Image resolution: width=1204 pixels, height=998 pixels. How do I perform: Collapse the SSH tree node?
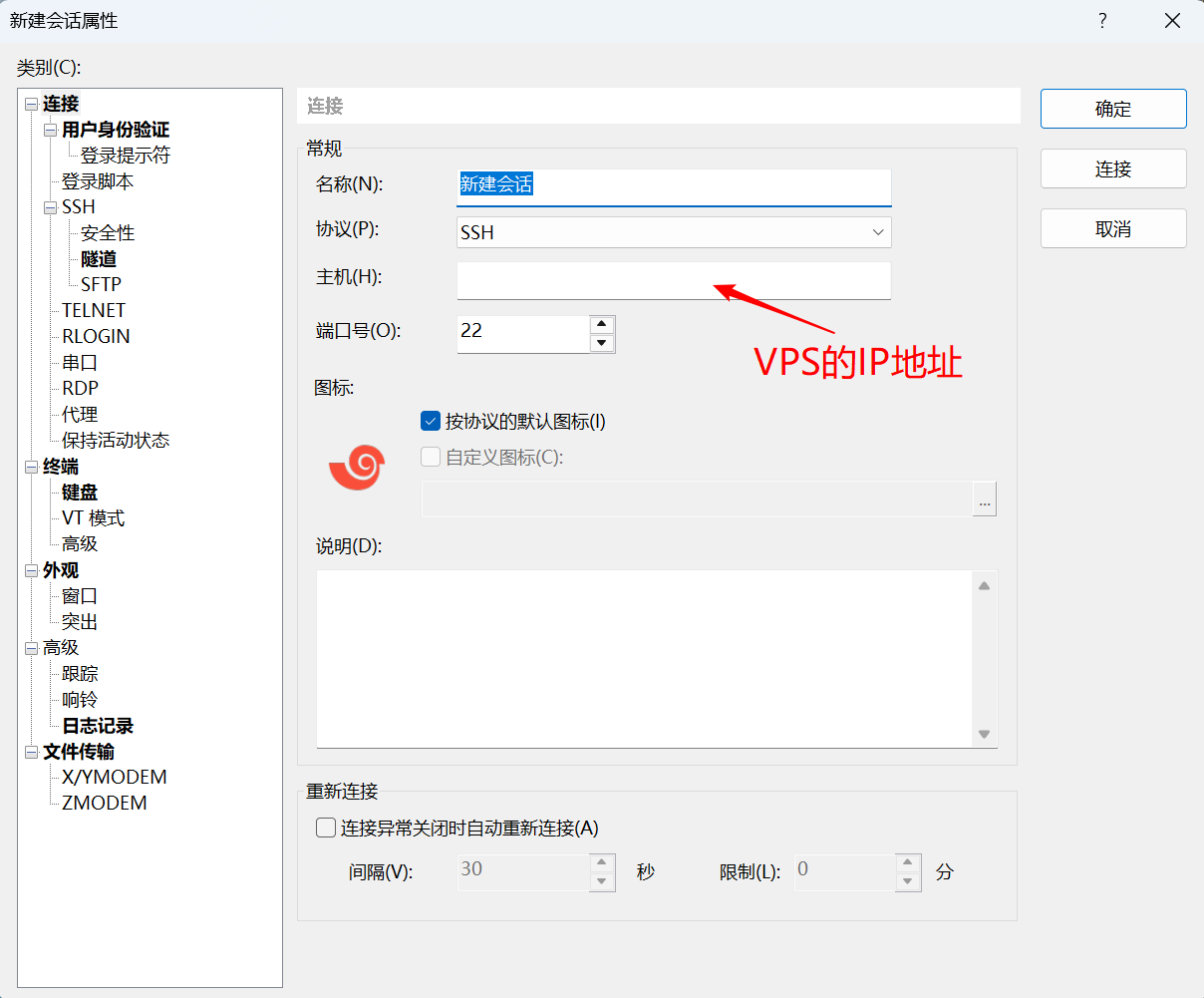click(x=51, y=207)
